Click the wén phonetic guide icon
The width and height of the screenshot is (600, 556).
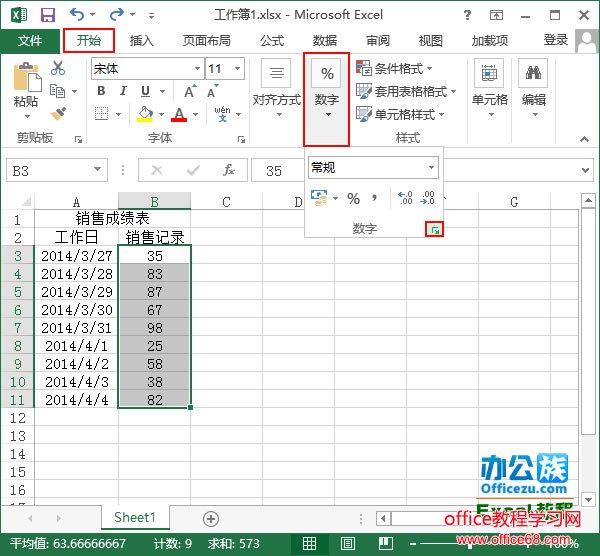click(x=222, y=114)
